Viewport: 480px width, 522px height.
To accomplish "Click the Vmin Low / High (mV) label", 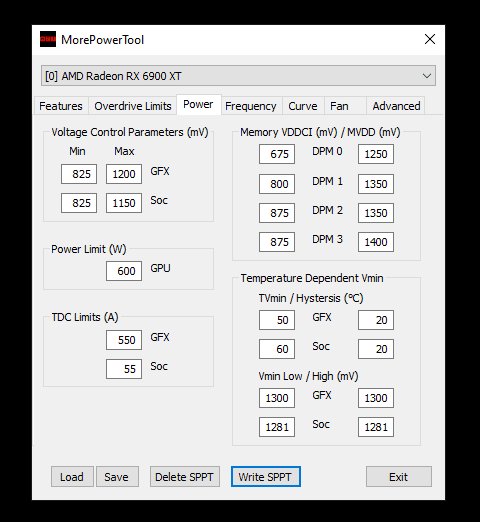I will pyautogui.click(x=308, y=376).
